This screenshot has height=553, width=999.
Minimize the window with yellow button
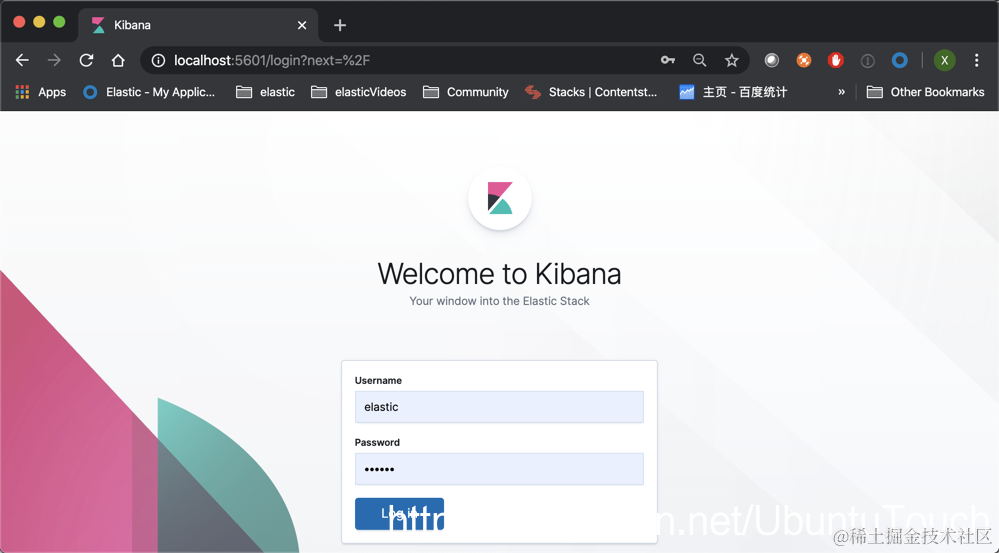point(39,22)
